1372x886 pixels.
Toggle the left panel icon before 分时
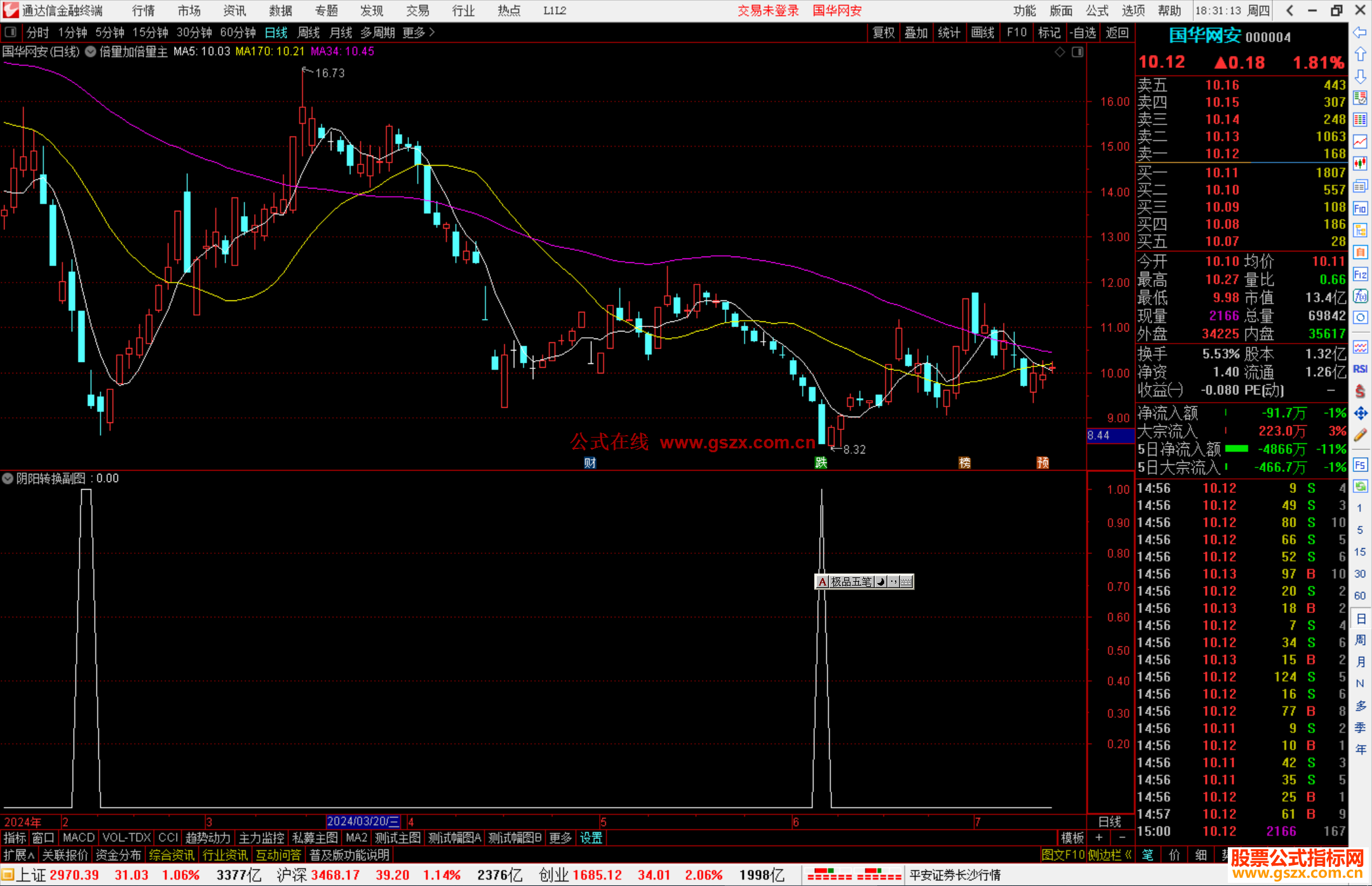tap(11, 32)
